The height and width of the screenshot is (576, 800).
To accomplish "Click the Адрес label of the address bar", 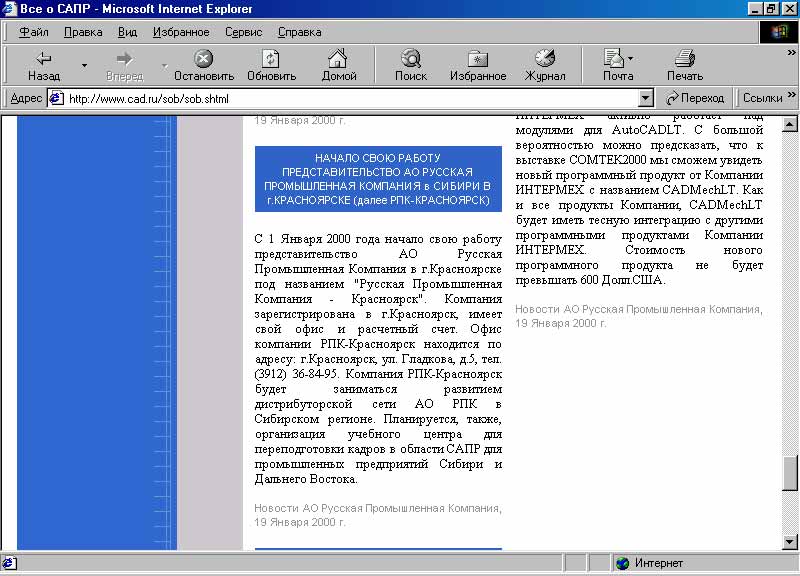I will [26, 98].
